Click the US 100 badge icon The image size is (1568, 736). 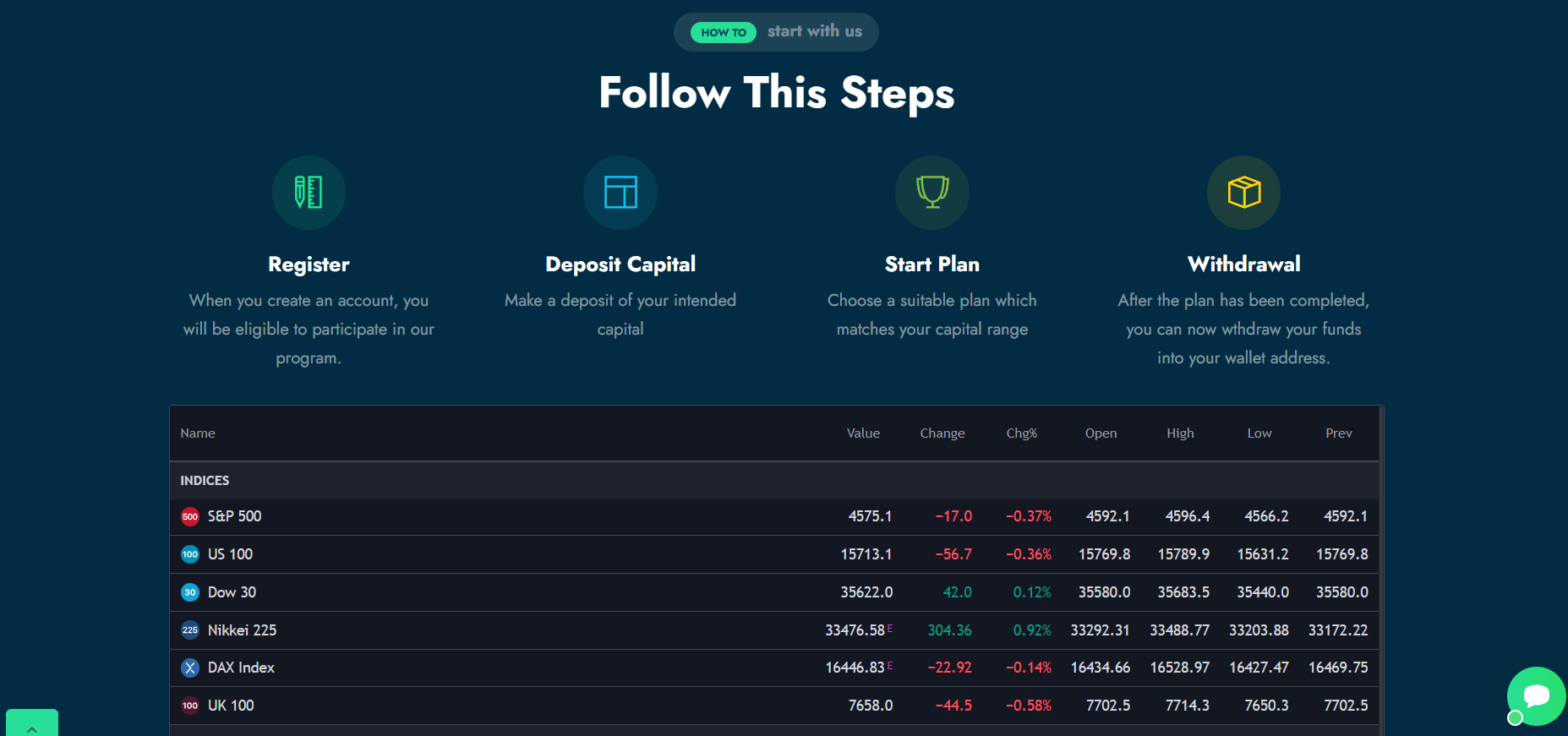click(x=190, y=554)
